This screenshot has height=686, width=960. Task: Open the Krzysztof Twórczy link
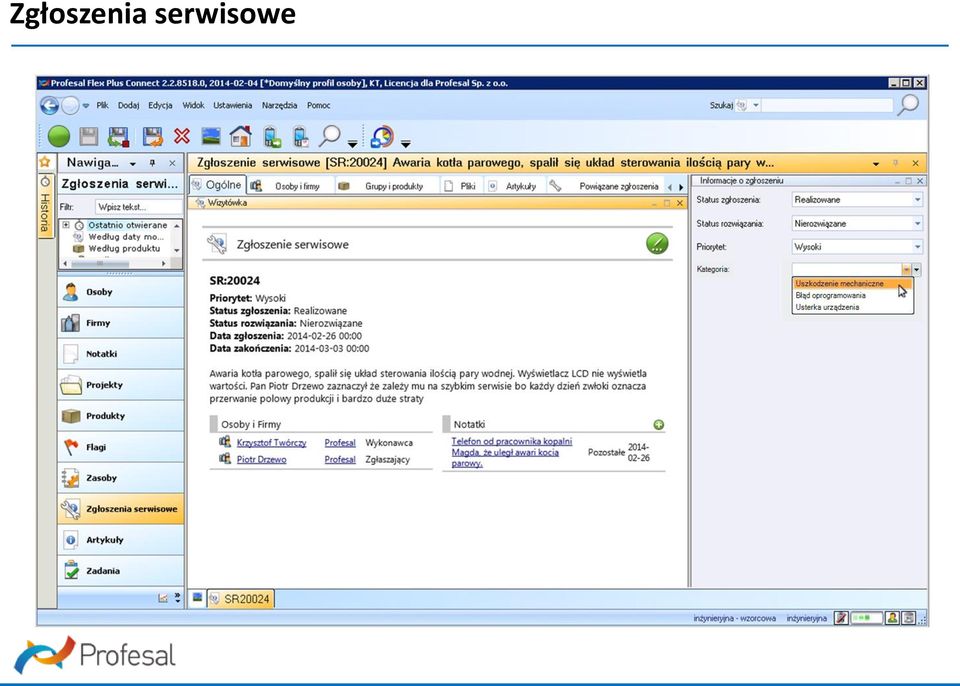pos(271,443)
